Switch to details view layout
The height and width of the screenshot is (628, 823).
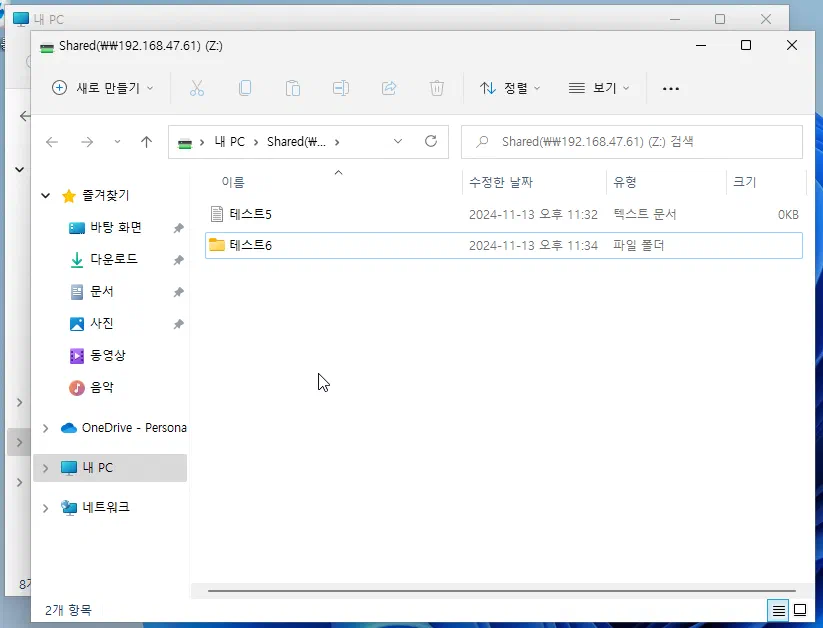(x=777, y=610)
